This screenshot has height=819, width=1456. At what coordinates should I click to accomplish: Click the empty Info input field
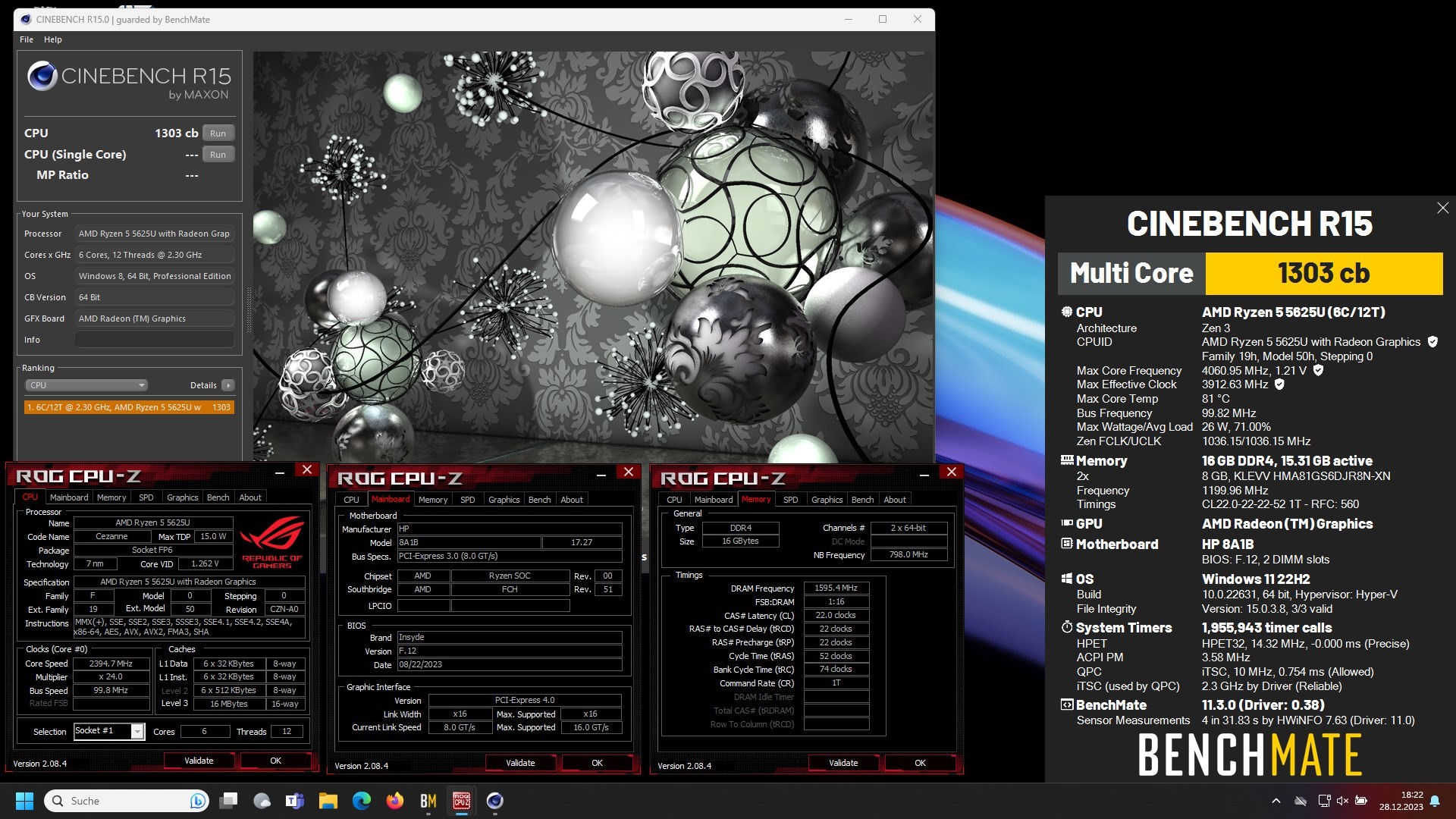click(x=155, y=340)
